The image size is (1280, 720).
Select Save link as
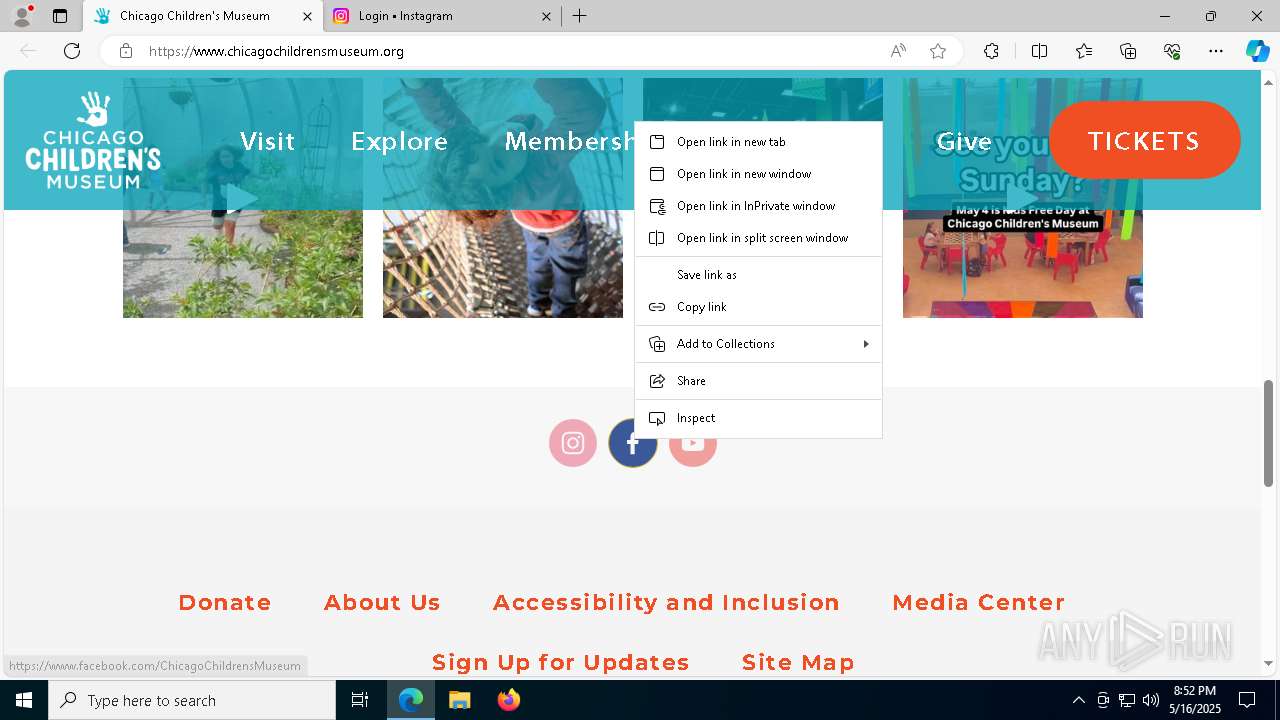(758, 275)
